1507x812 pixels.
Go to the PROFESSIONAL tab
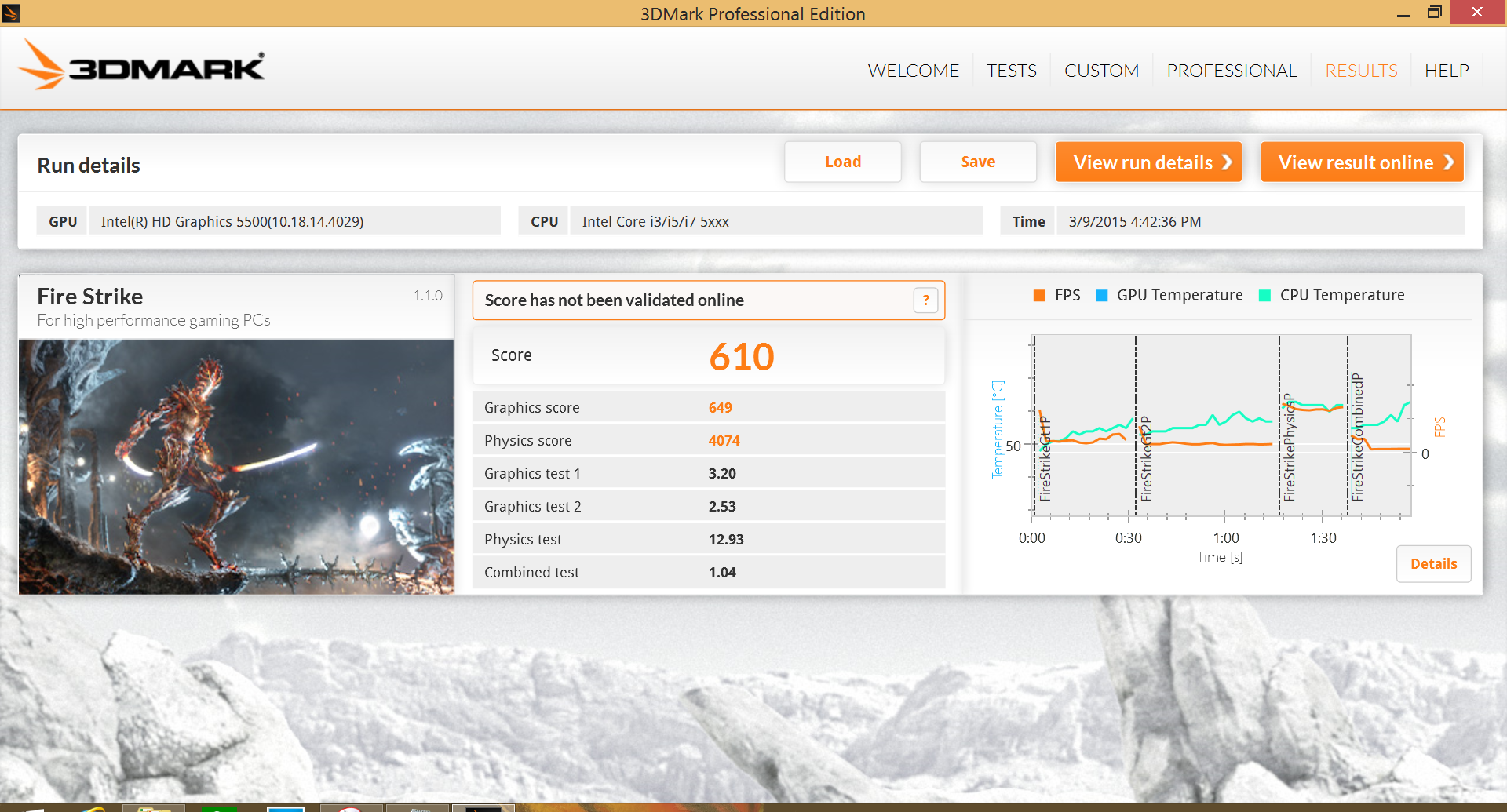[x=1232, y=71]
